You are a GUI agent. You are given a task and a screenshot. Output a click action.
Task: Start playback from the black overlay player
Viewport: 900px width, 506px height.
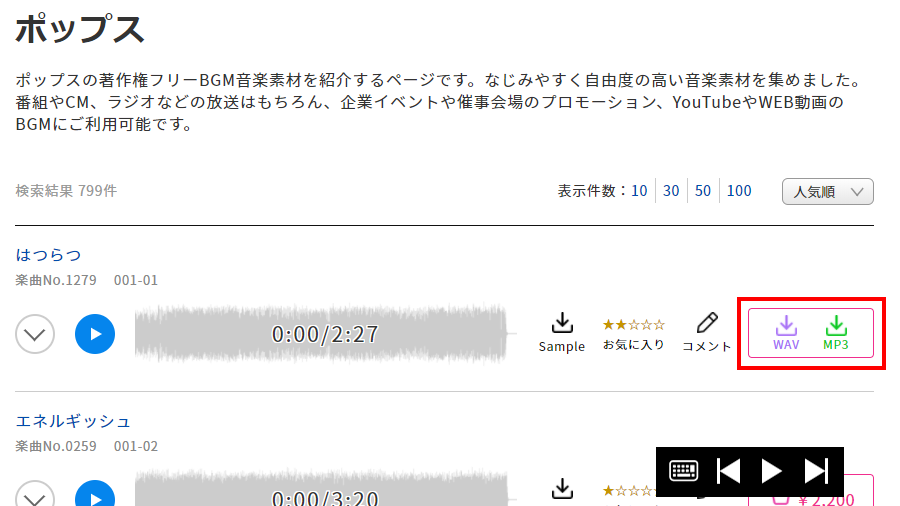(x=771, y=471)
